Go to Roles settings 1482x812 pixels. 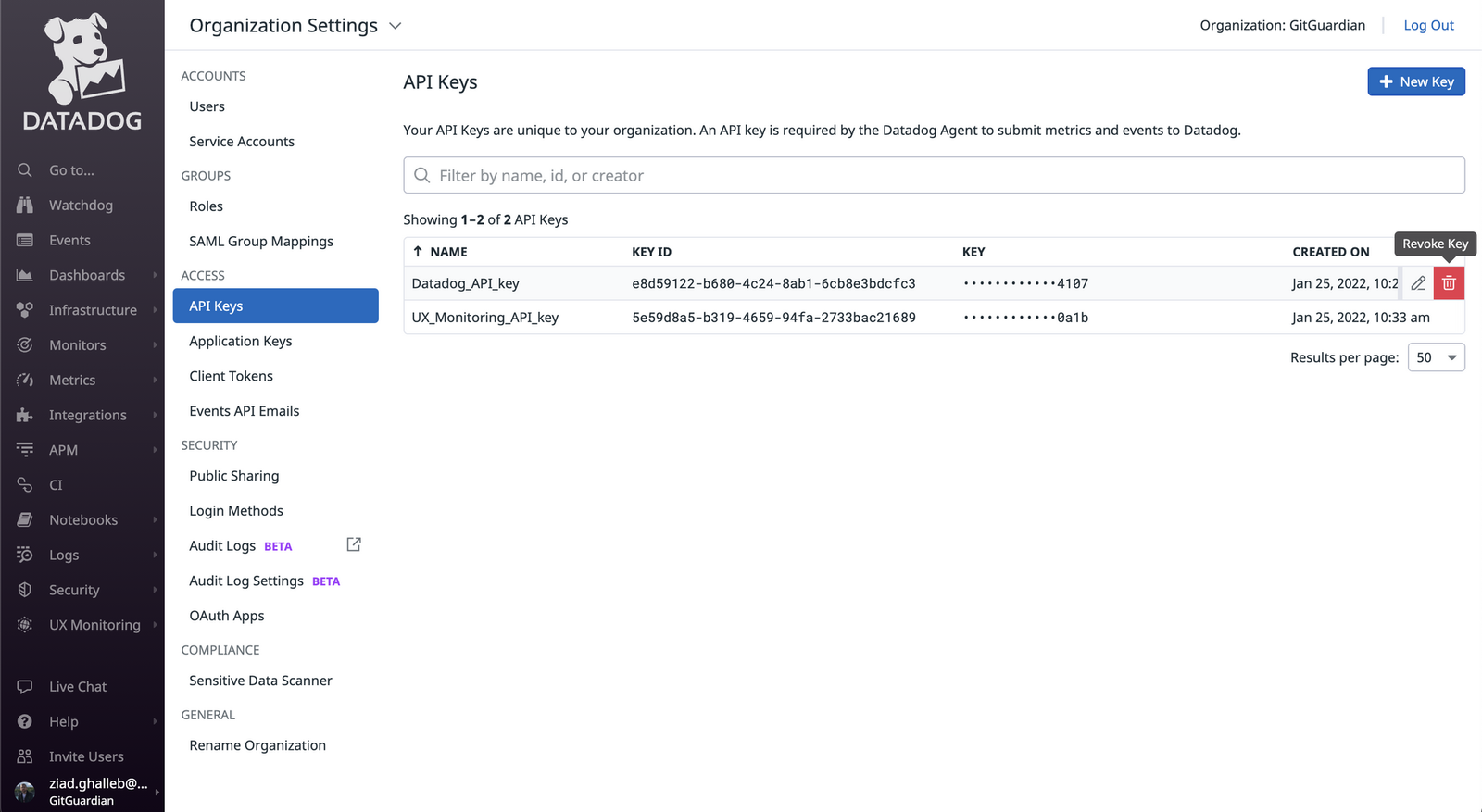[x=207, y=206]
